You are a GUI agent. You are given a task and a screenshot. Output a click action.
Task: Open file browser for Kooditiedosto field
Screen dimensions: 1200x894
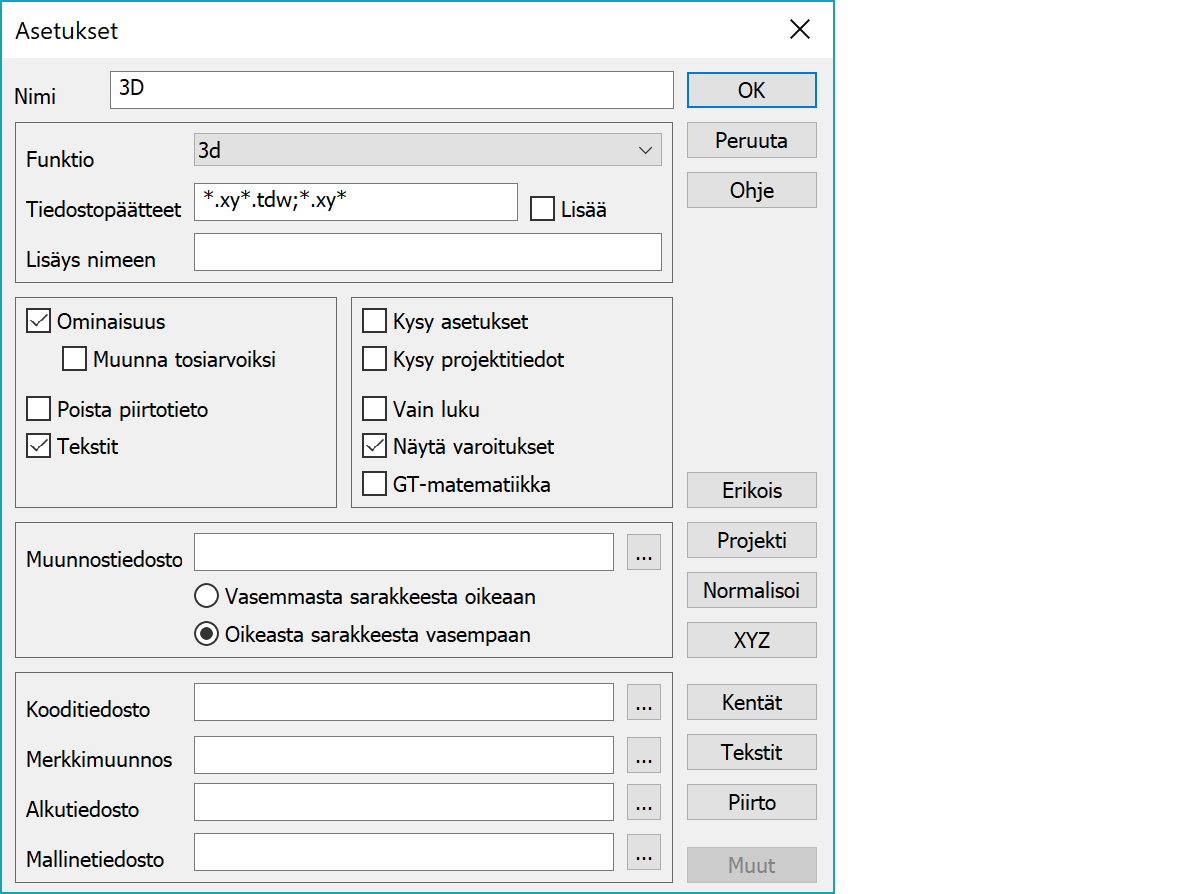[x=644, y=703]
